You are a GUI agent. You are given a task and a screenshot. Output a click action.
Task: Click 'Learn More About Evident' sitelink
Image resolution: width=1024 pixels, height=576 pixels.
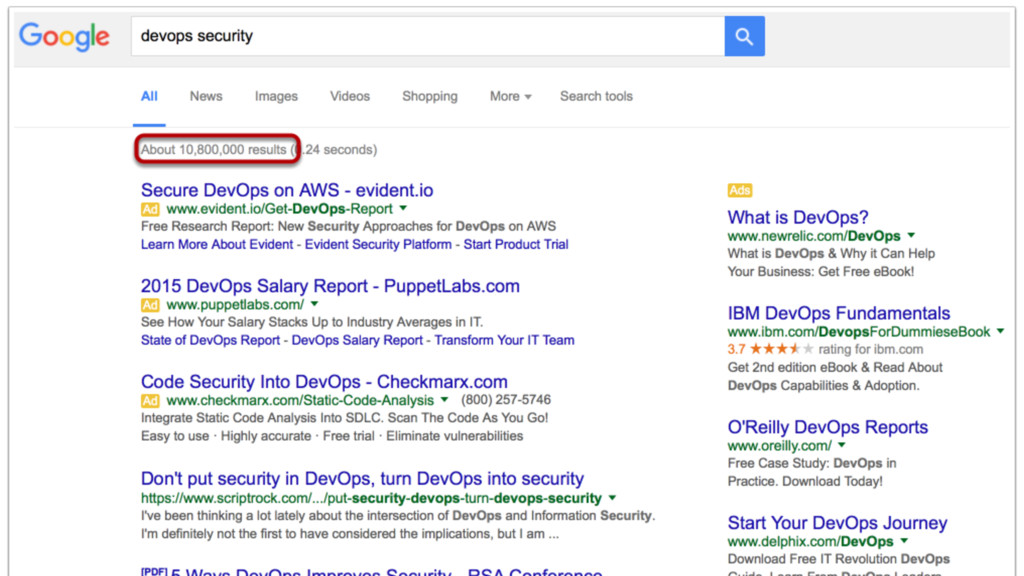217,244
